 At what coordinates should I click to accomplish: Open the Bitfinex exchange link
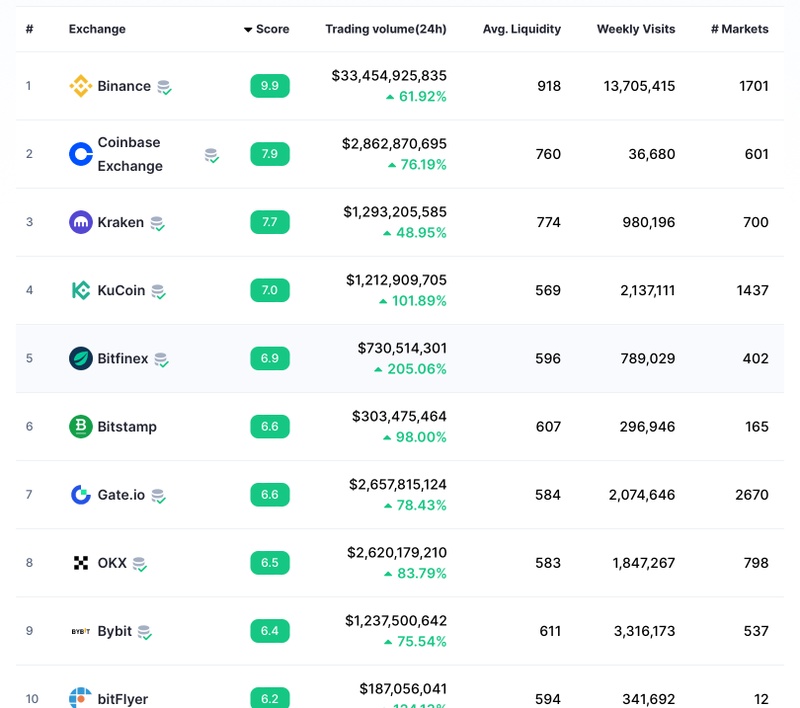tap(123, 359)
